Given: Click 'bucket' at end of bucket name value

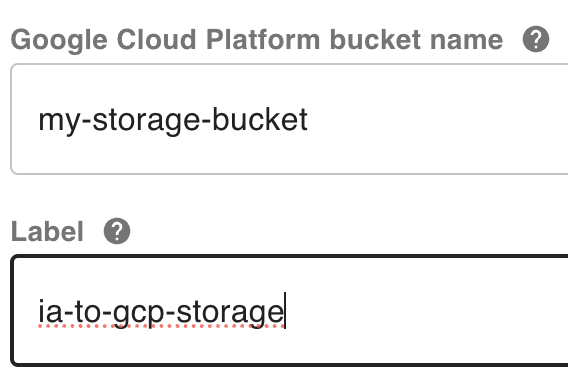Looking at the screenshot, I should point(260,119).
